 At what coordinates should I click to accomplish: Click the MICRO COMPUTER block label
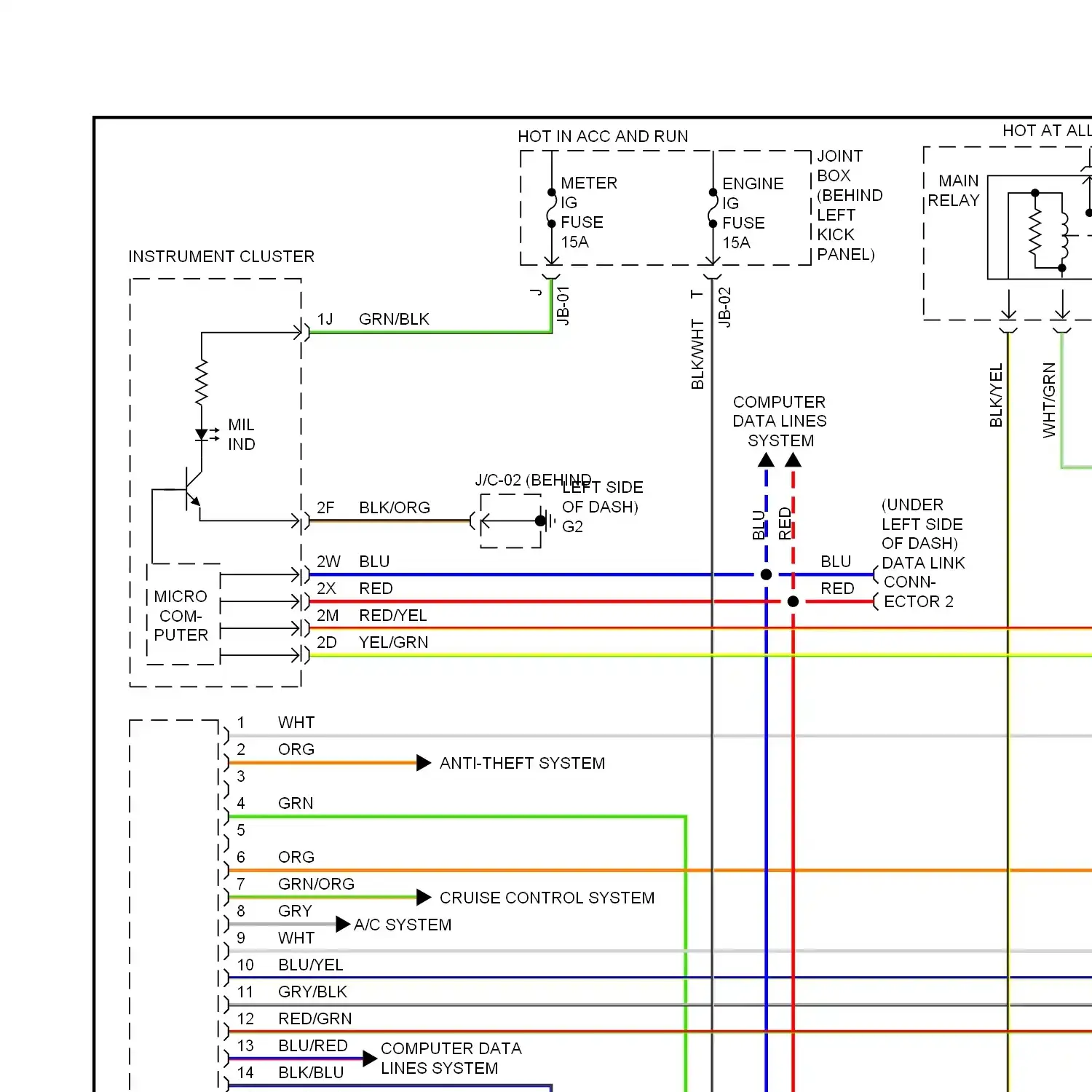181,616
